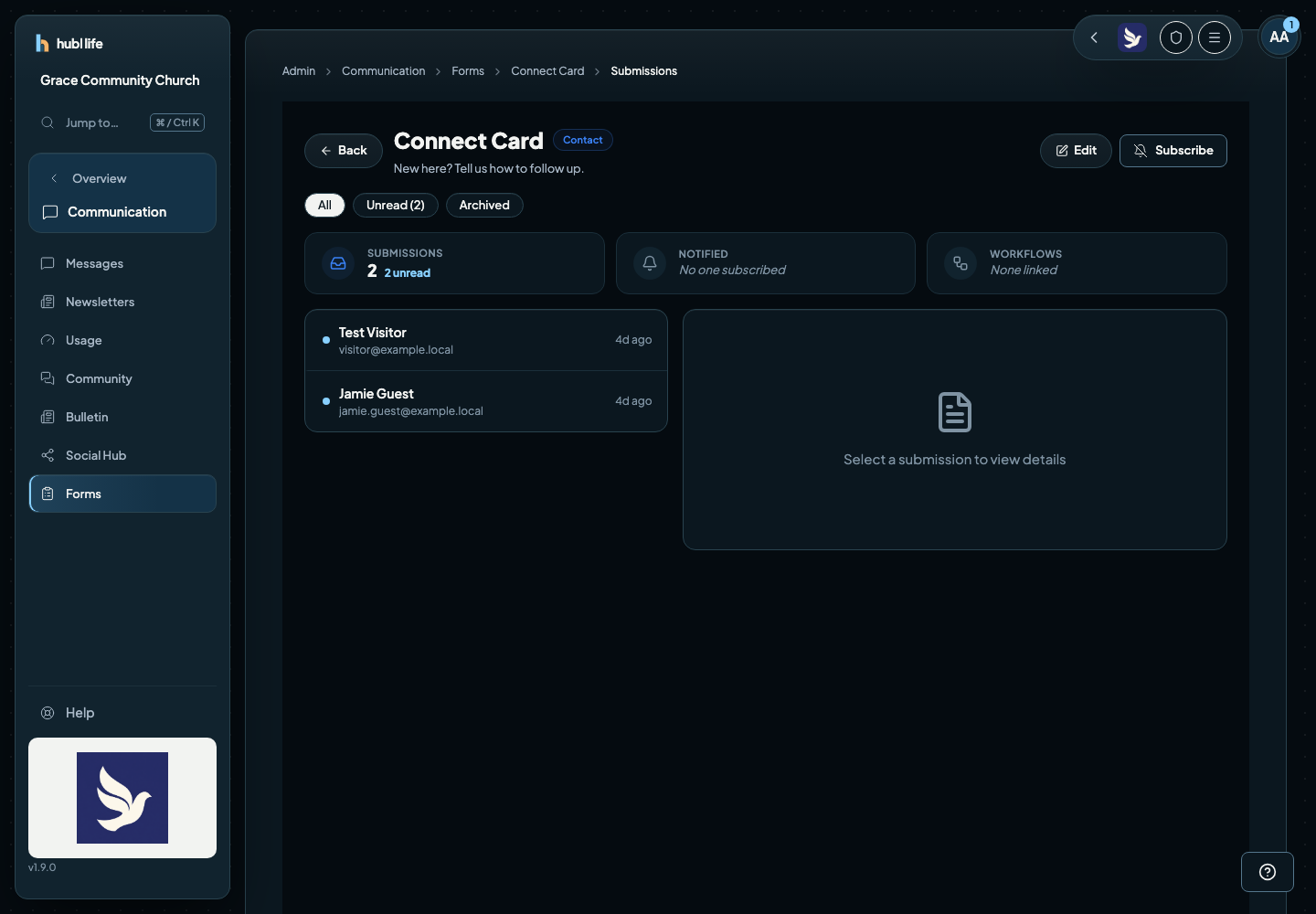The width and height of the screenshot is (1316, 914).
Task: Click the Admin breadcrumb link
Action: [x=299, y=71]
